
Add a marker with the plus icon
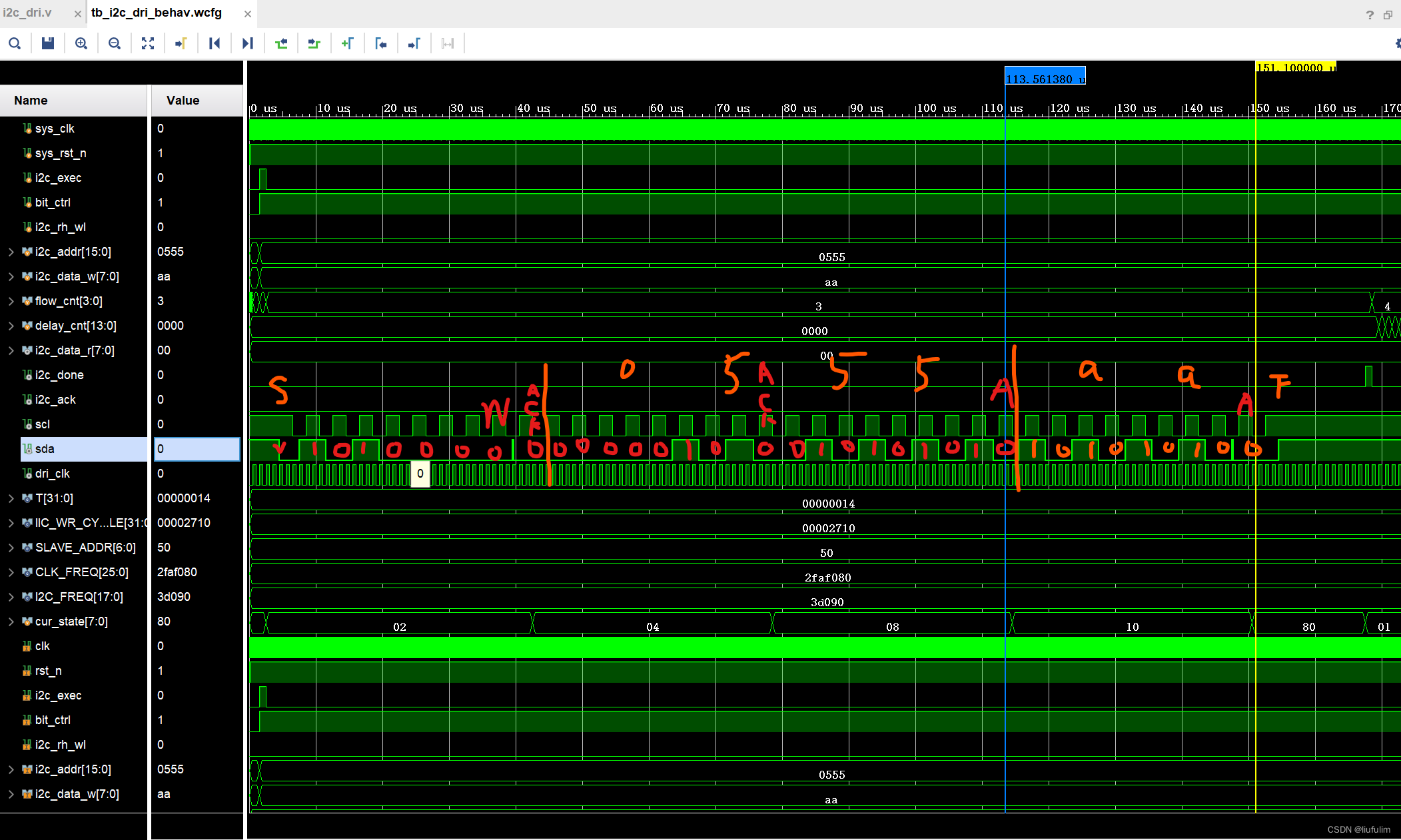(348, 44)
